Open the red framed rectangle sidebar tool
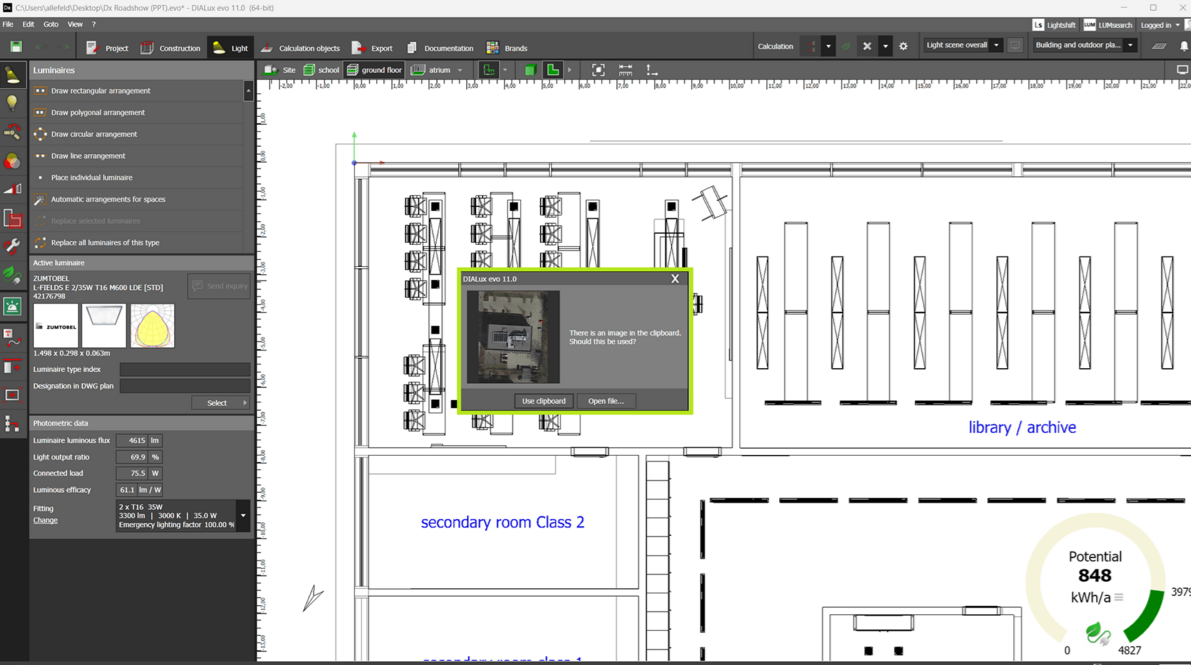 pos(13,395)
